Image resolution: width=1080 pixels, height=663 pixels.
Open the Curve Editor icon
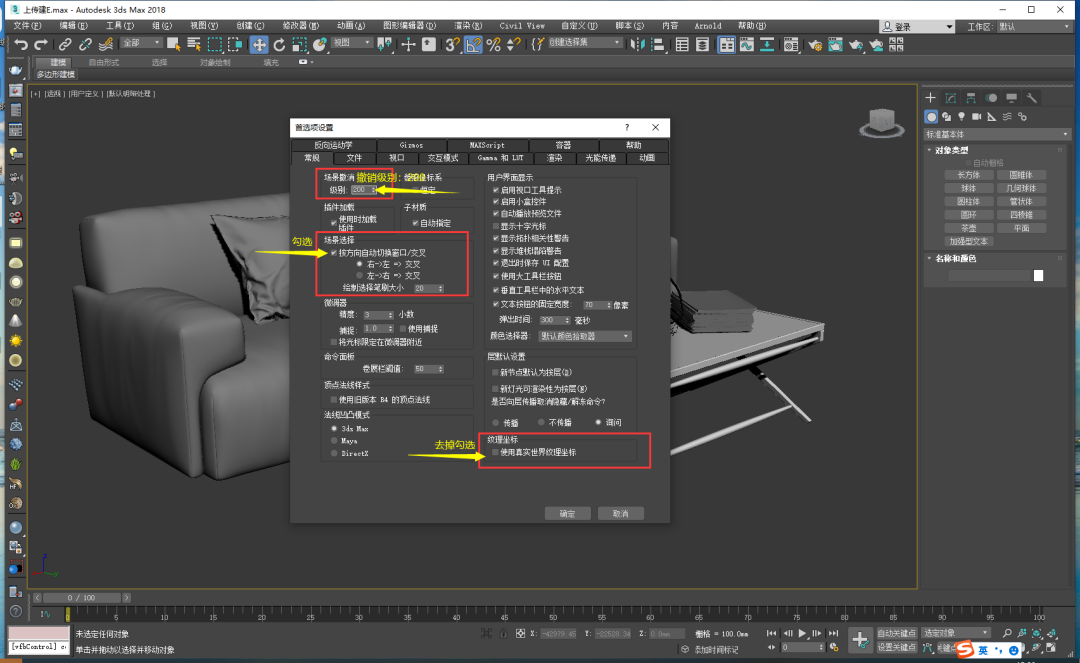coord(747,45)
